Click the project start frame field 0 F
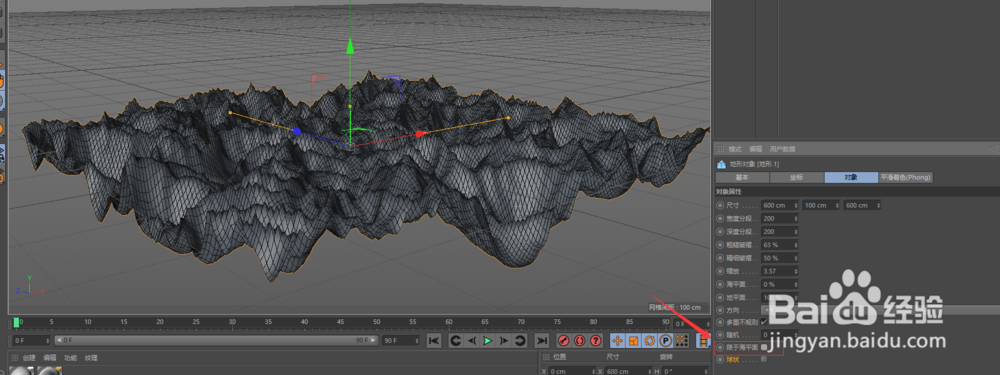Screen dimensions: 1000x375 pos(31,341)
